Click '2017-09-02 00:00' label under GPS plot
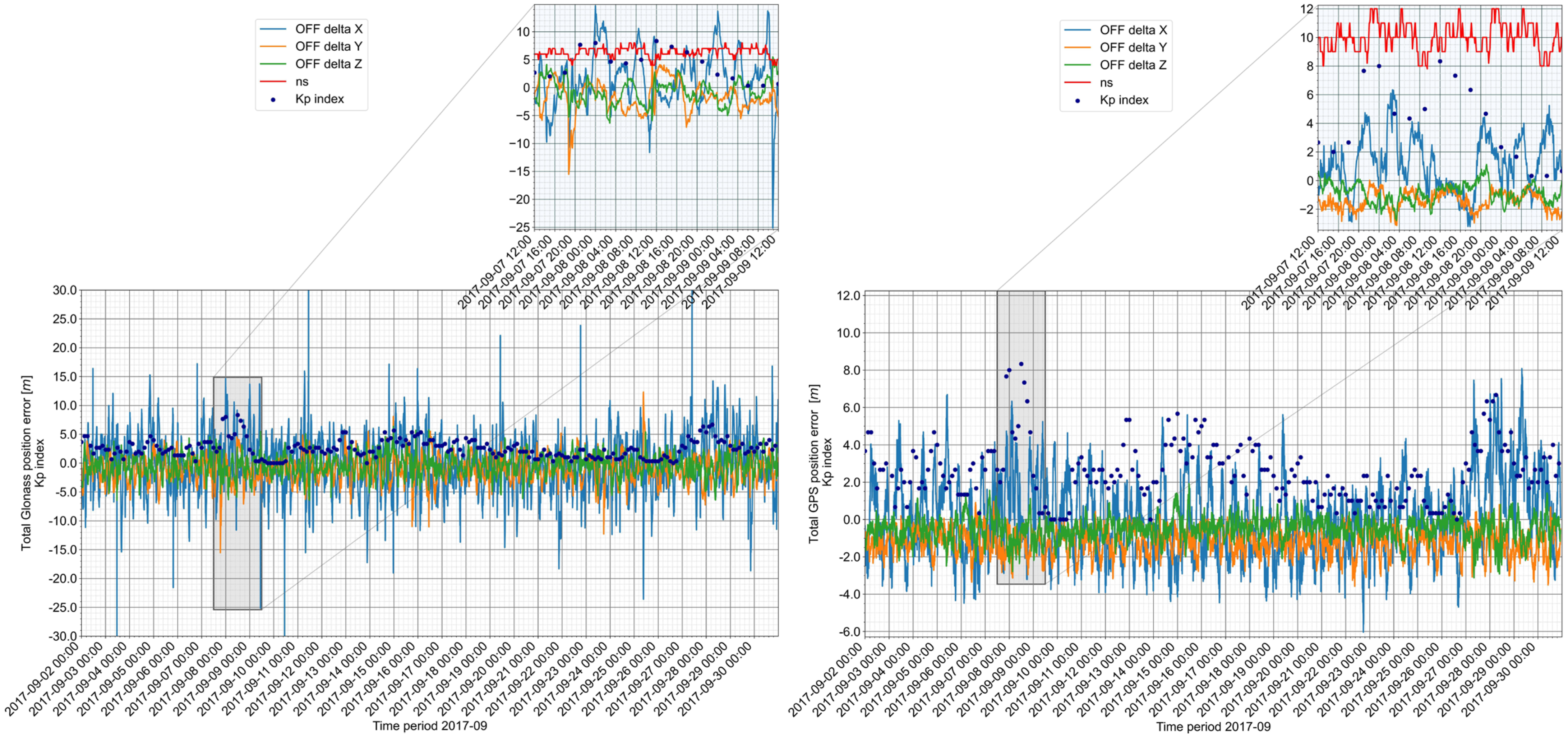Image resolution: width=1568 pixels, height=737 pixels. [x=825, y=679]
